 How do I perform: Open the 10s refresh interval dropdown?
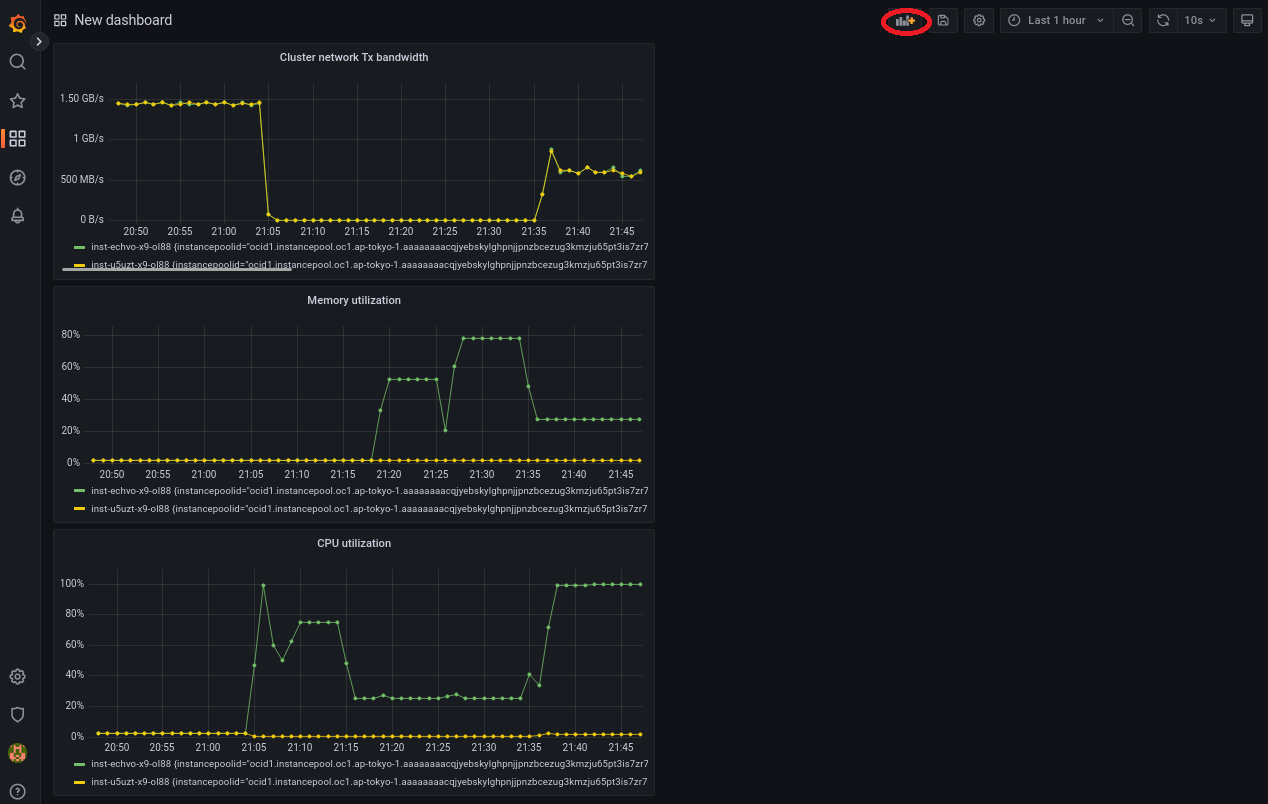pyautogui.click(x=1201, y=21)
